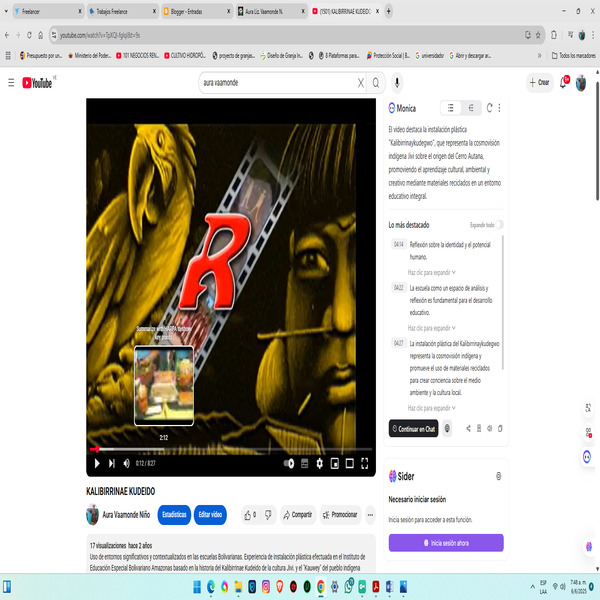600x600 pixels.
Task: Skip to the next video
Action: click(112, 463)
